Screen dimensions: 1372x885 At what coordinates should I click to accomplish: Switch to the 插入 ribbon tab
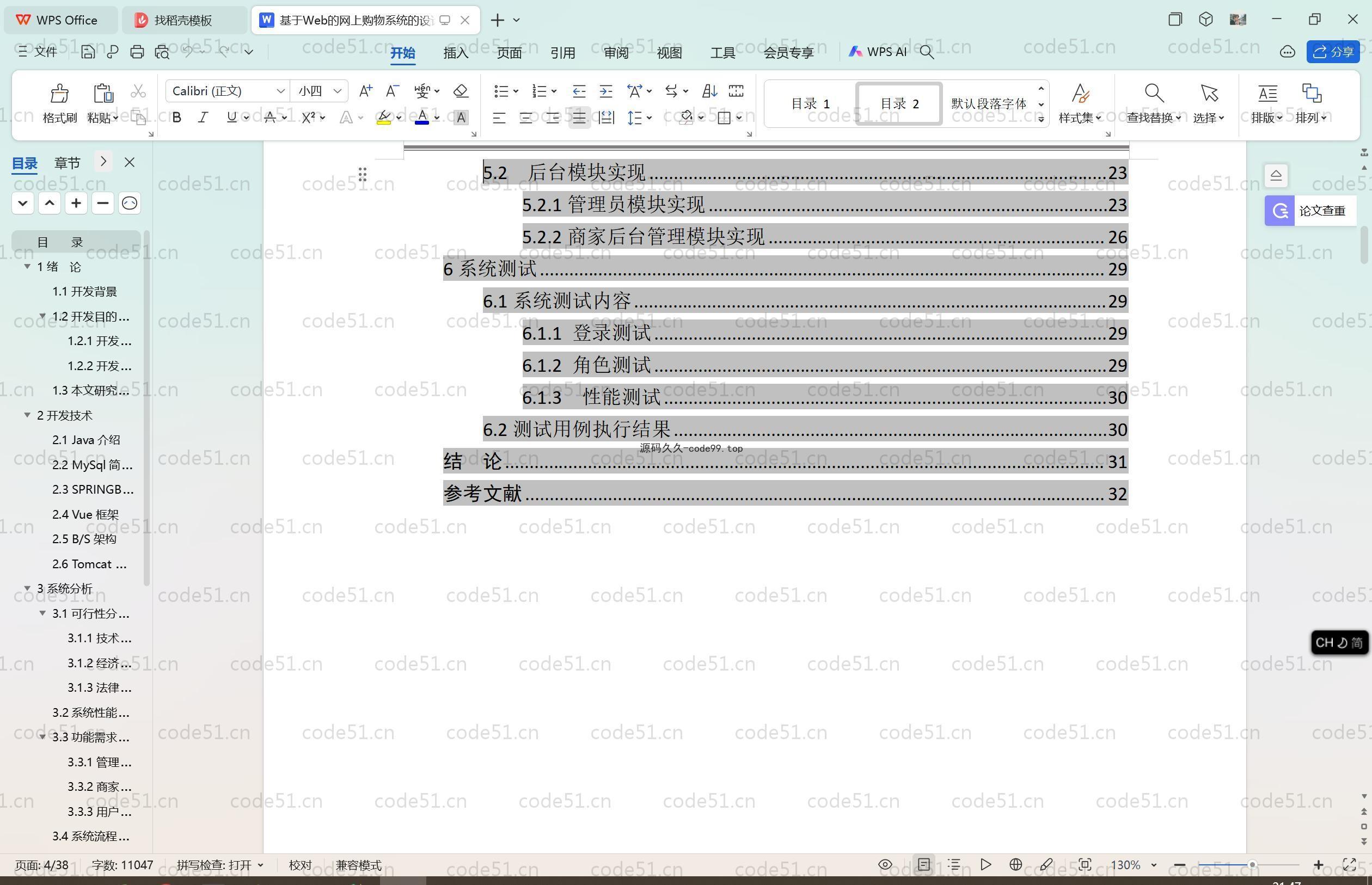click(x=456, y=53)
